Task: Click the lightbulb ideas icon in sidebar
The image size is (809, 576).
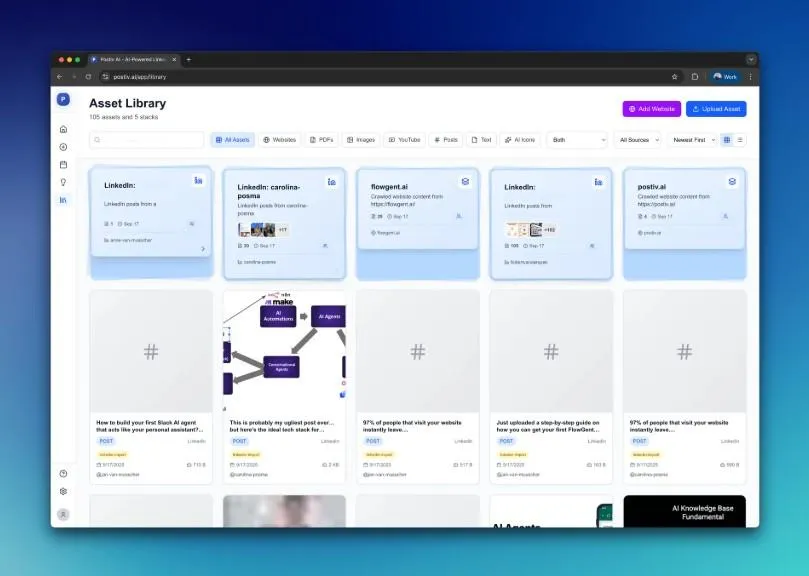Action: [x=63, y=182]
